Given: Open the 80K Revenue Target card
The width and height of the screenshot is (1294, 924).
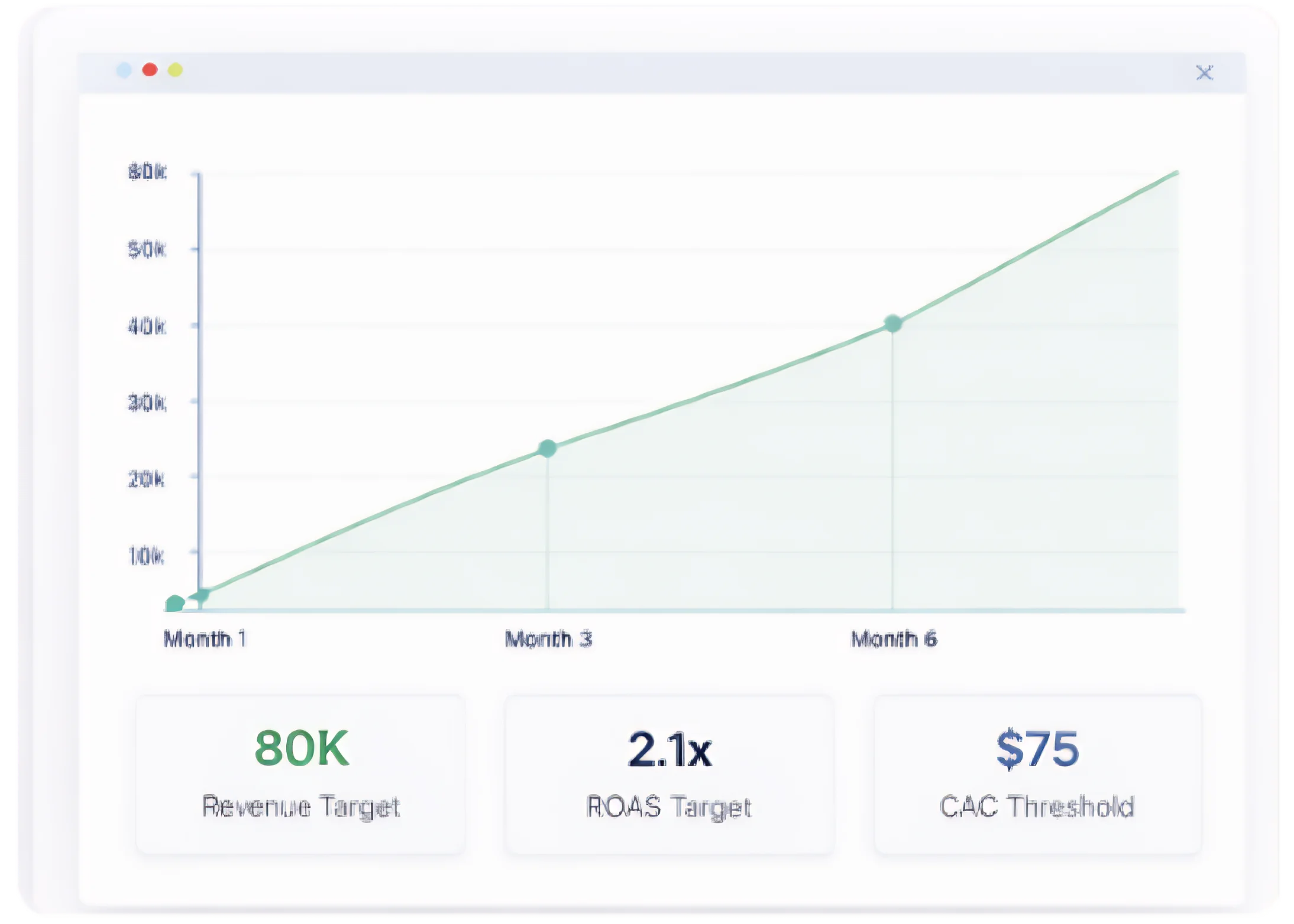Looking at the screenshot, I should coord(301,774).
